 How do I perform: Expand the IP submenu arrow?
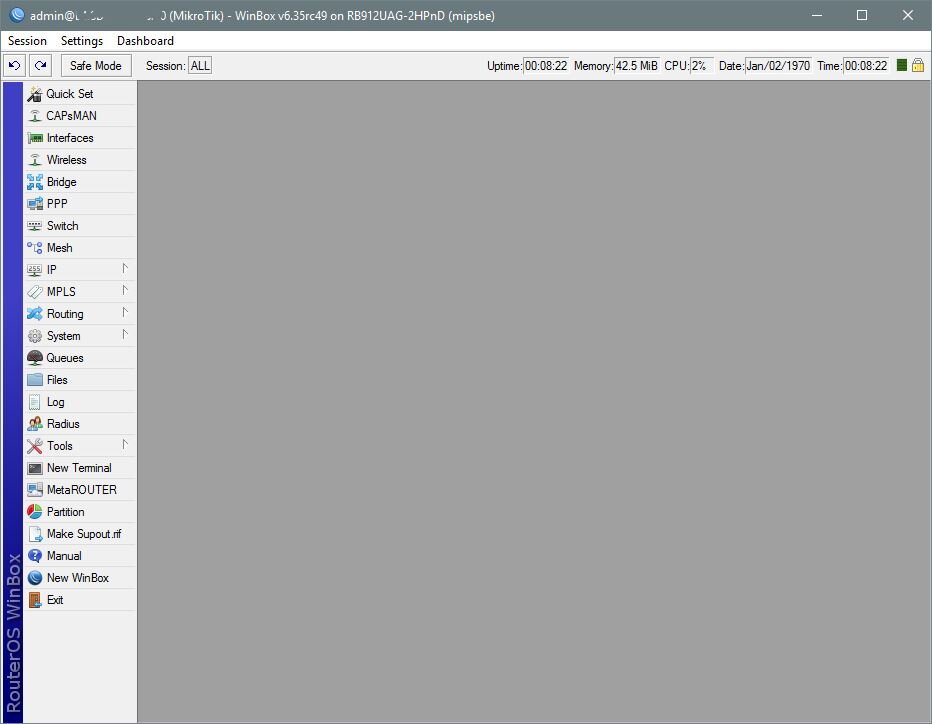click(125, 269)
